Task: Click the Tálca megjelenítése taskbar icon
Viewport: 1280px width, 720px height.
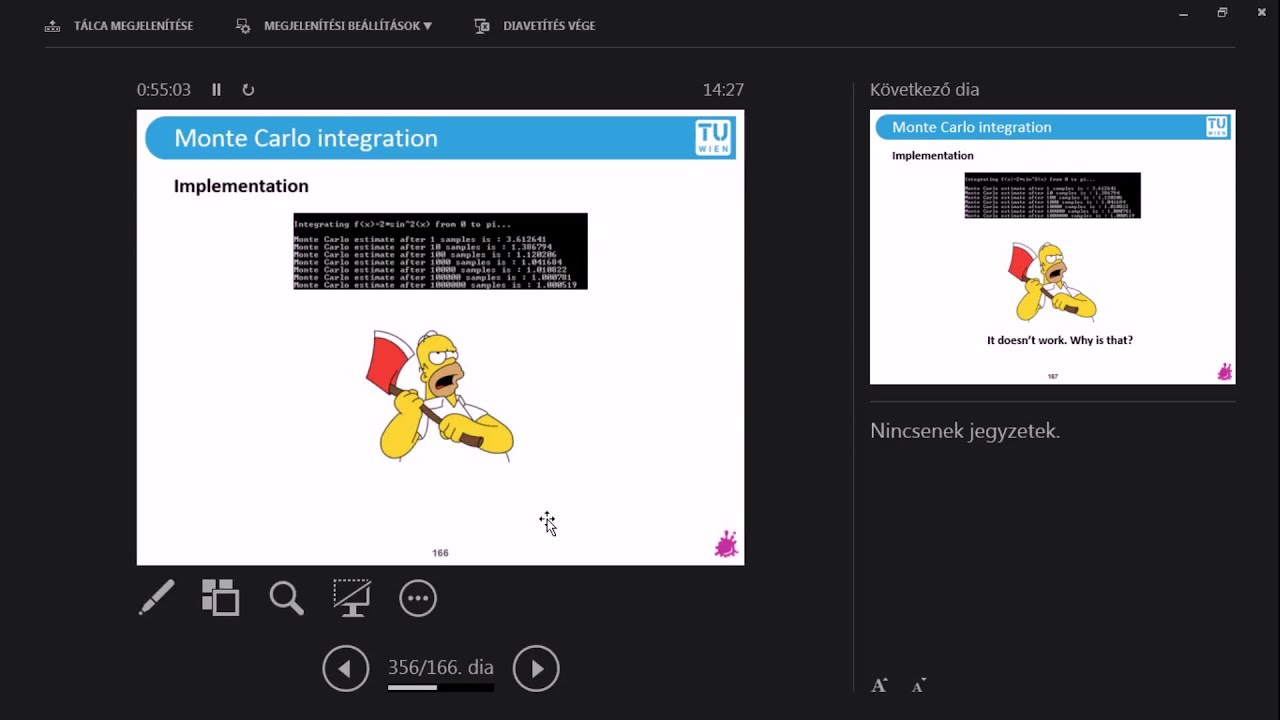Action: click(53, 26)
